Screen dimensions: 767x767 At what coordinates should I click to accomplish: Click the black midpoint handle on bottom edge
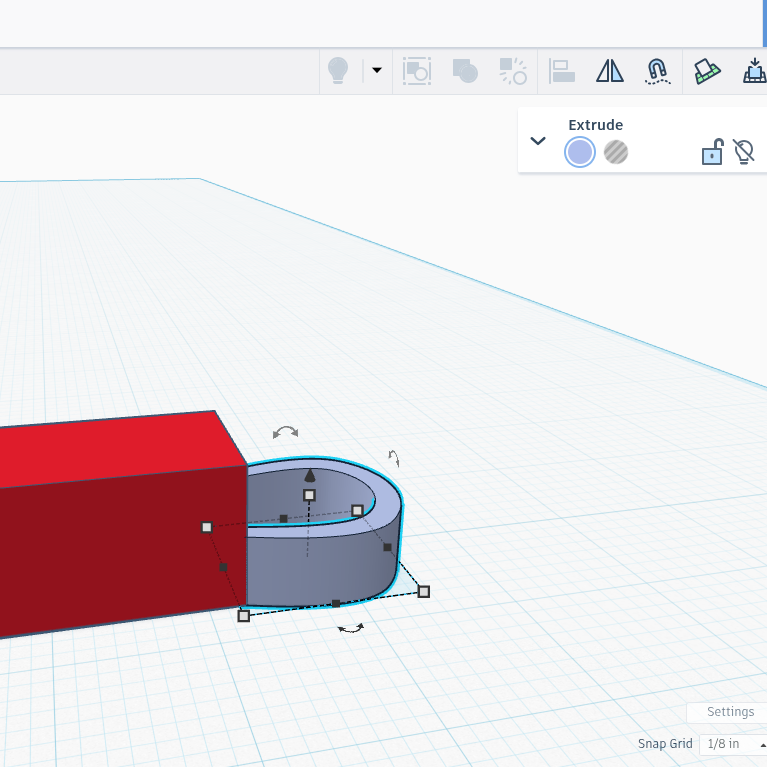[336, 604]
